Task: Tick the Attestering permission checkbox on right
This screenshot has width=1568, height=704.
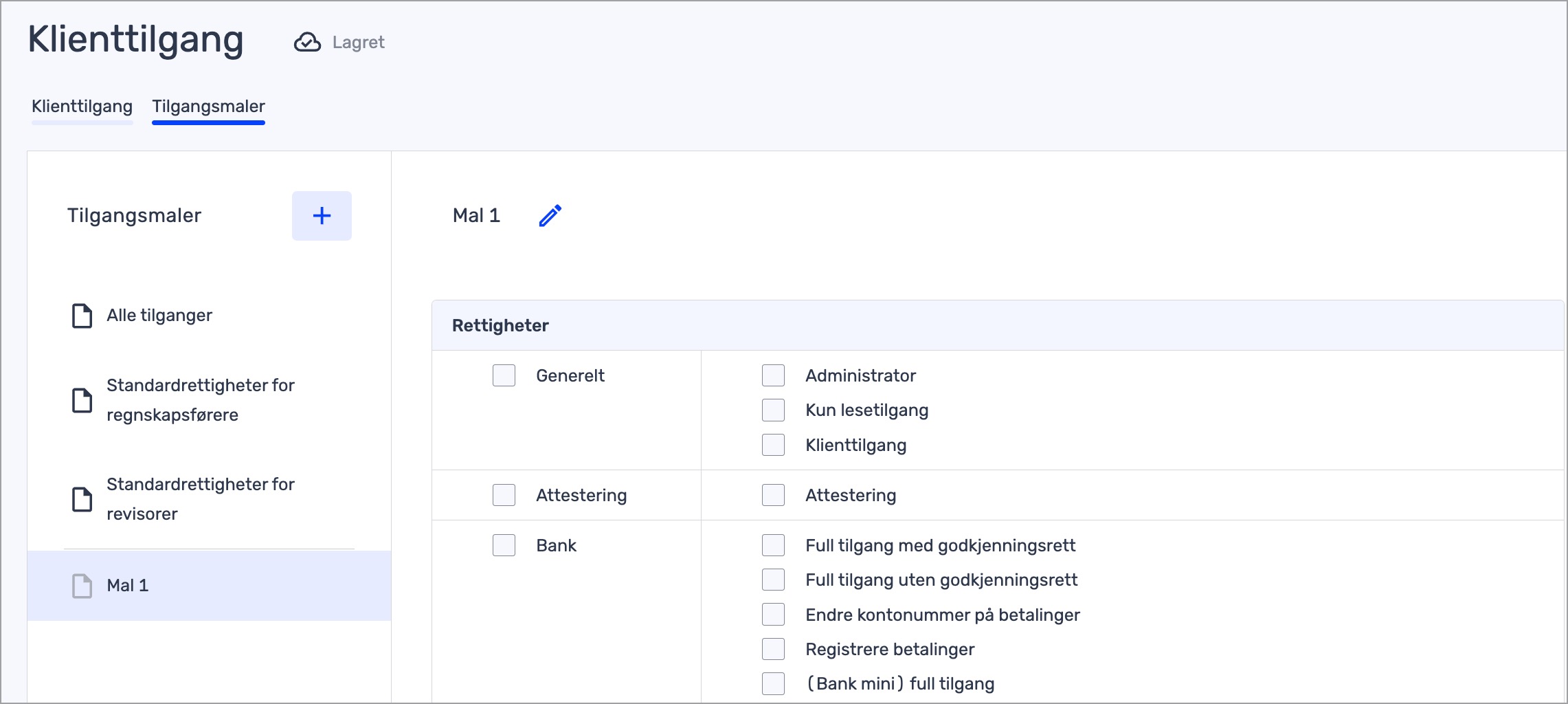Action: [773, 495]
